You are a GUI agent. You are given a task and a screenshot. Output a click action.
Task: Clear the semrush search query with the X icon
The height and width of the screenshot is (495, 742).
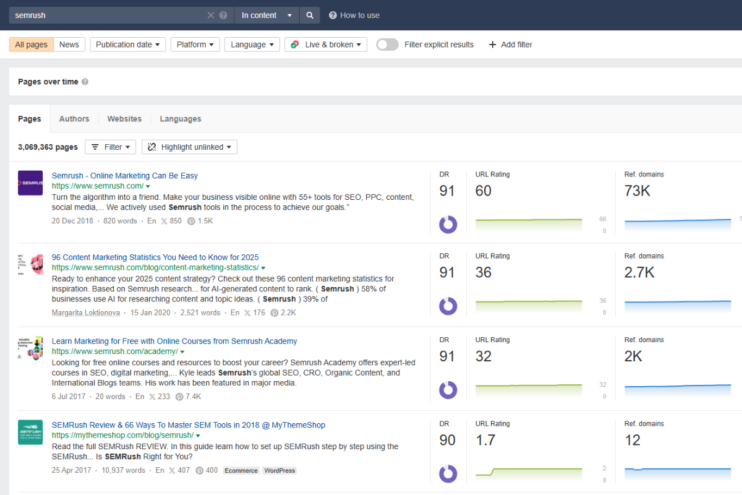(211, 15)
